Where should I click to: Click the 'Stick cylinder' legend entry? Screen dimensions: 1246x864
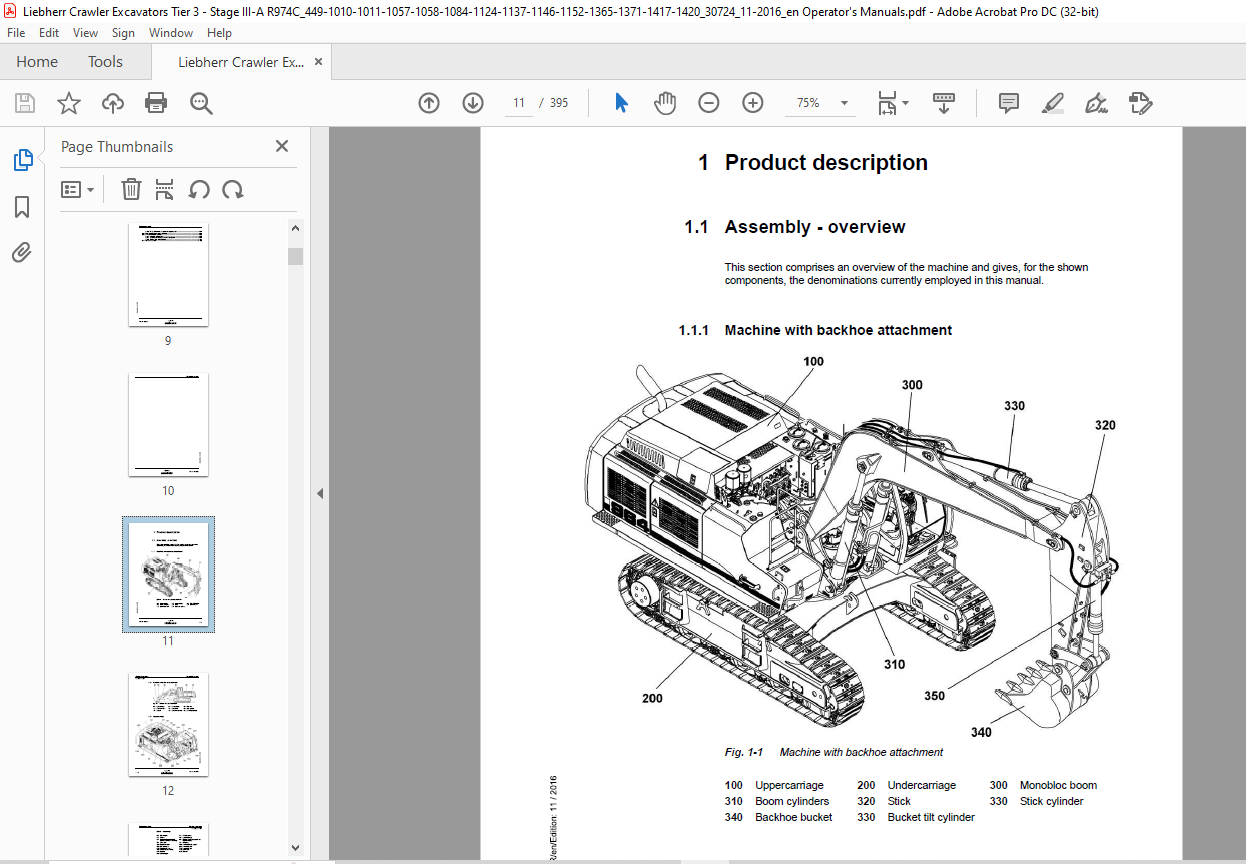tap(1051, 801)
